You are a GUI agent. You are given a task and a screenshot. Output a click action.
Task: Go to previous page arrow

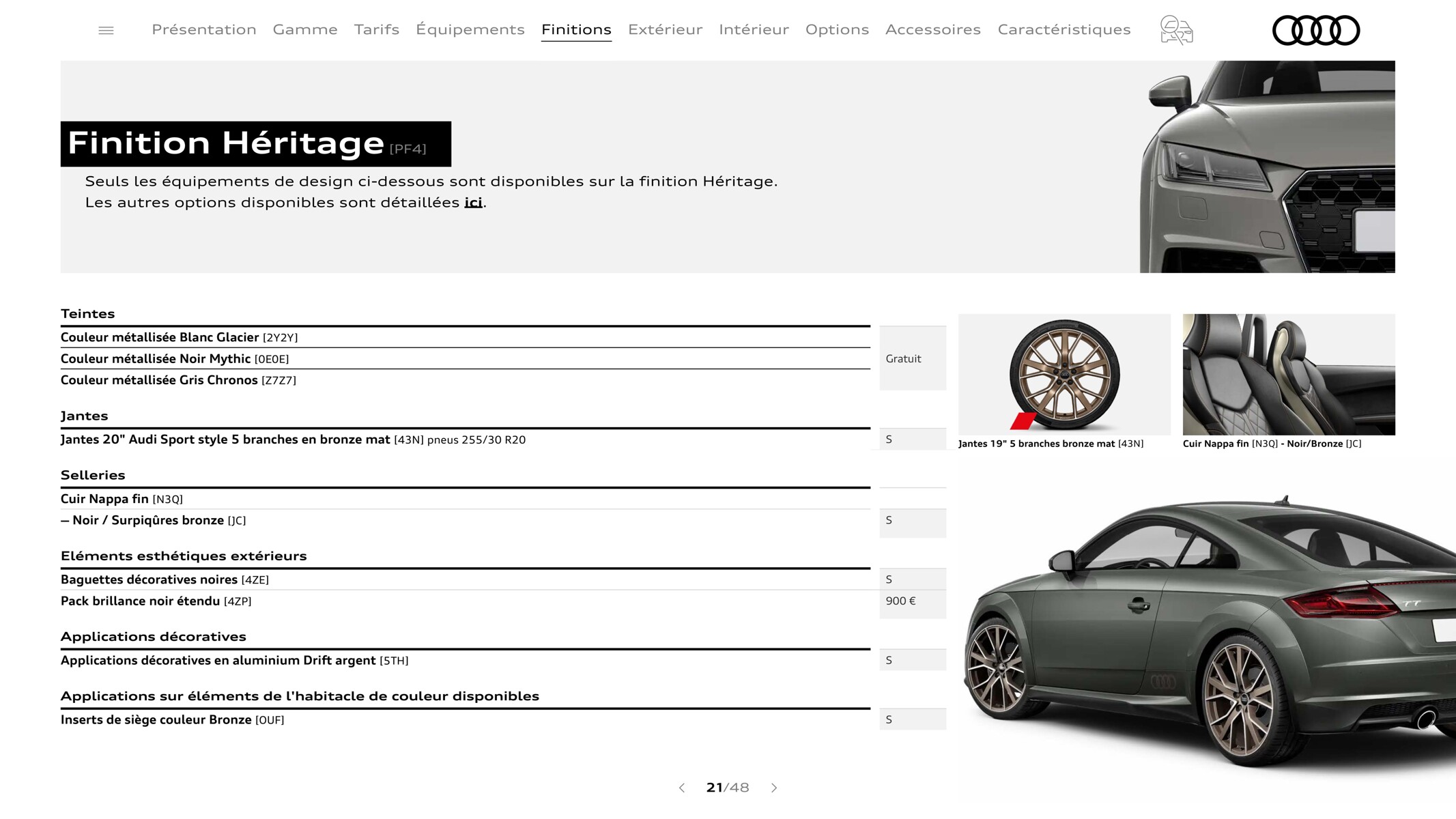682,788
